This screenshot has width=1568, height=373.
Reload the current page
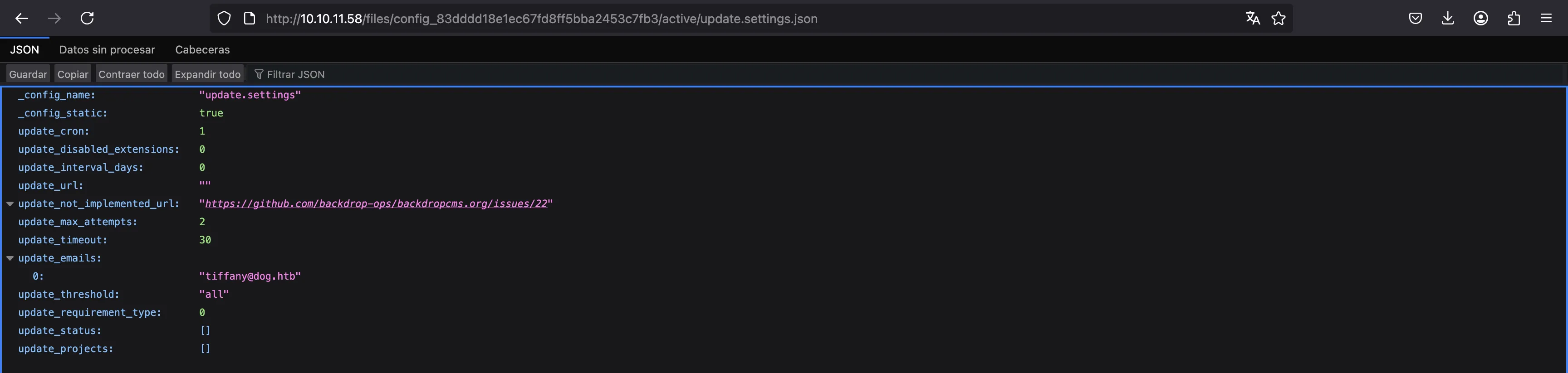[87, 19]
